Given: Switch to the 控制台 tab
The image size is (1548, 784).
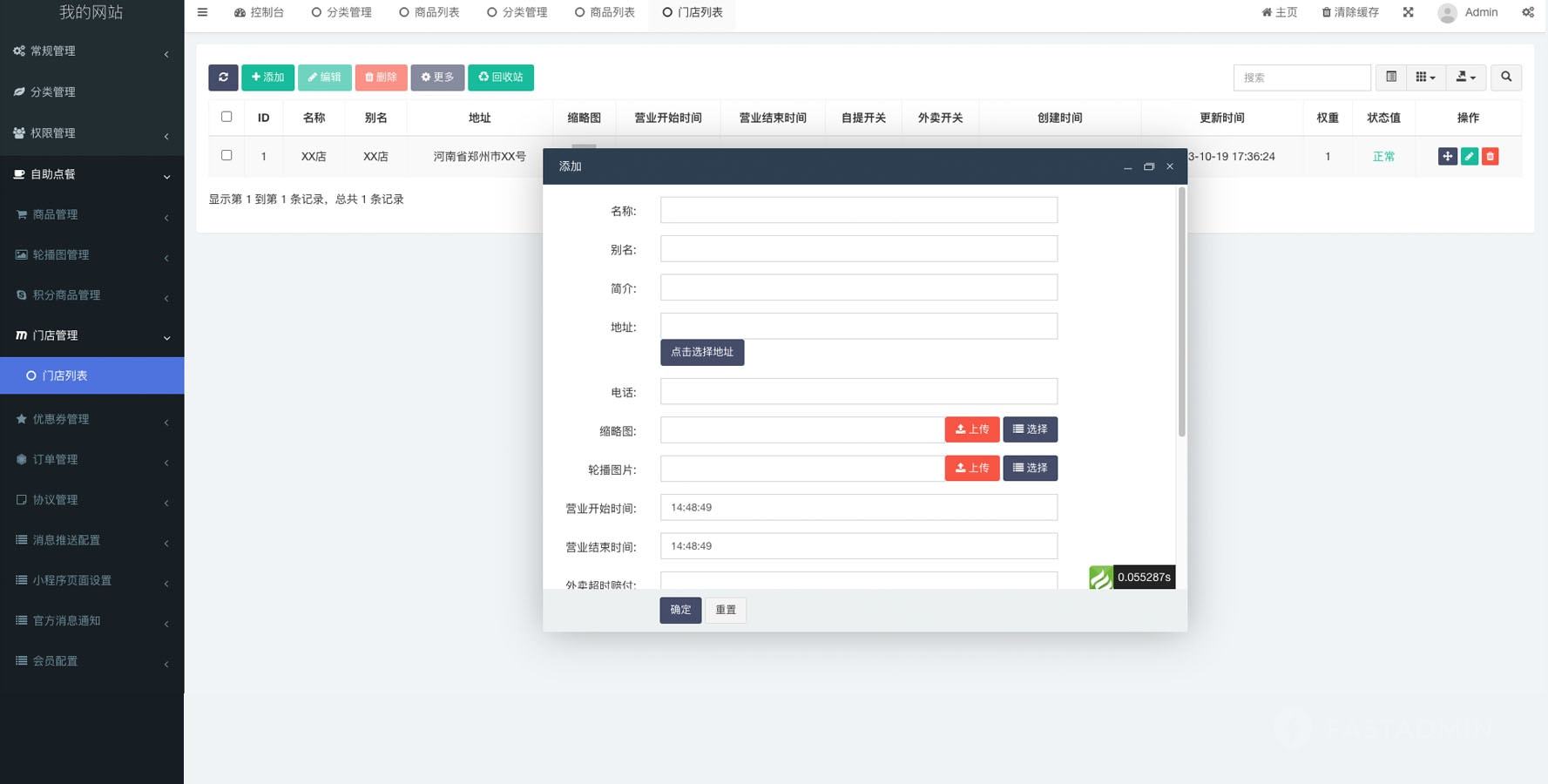Looking at the screenshot, I should click(x=259, y=12).
